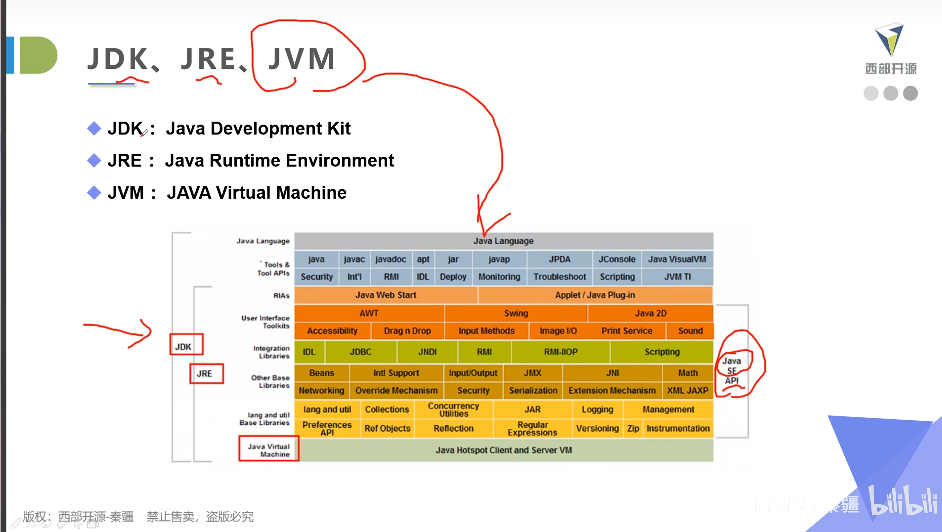Click the blue diamond bullet beside JDK

click(94, 128)
